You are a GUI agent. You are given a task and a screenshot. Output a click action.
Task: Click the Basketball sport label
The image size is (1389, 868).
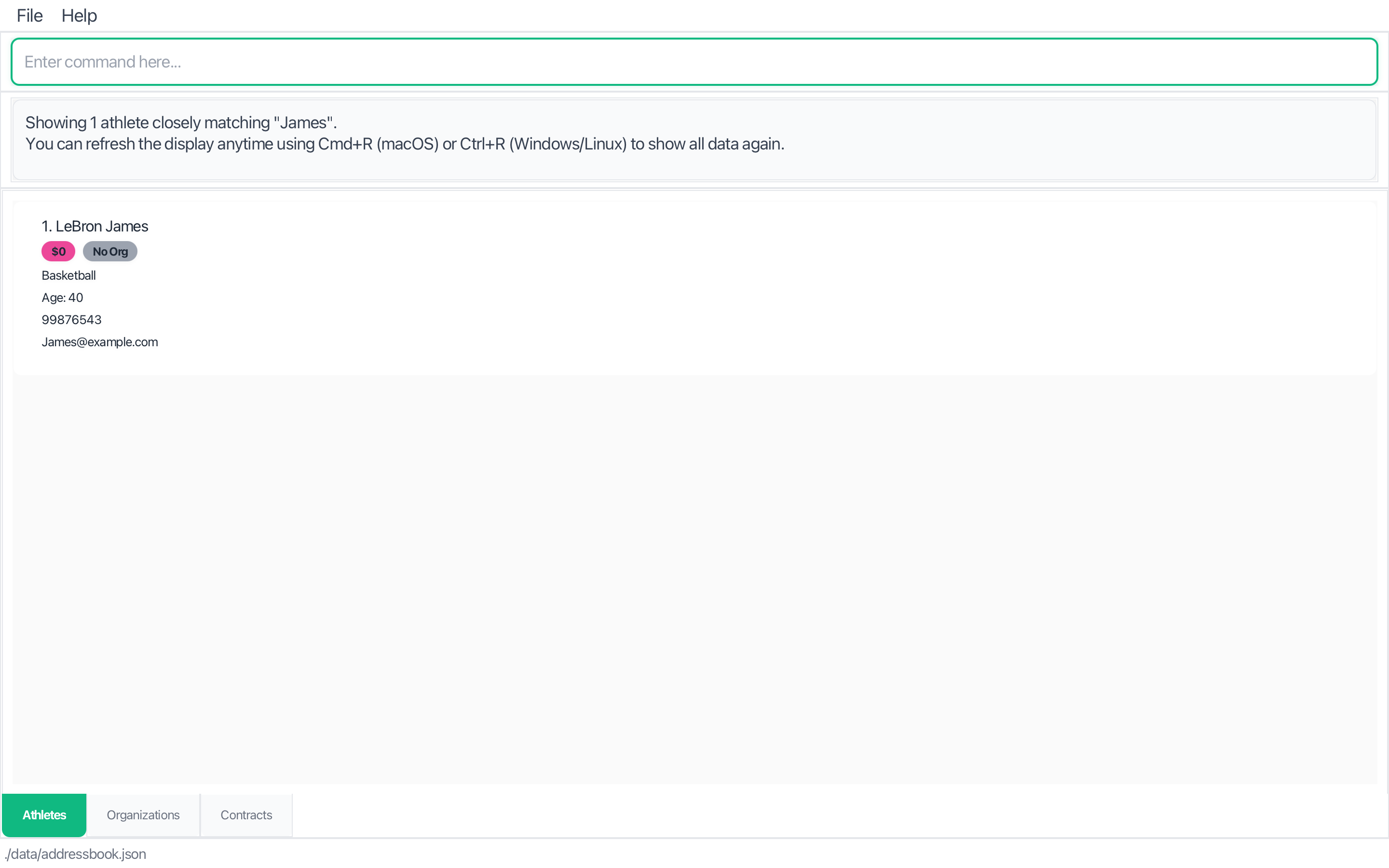[69, 275]
